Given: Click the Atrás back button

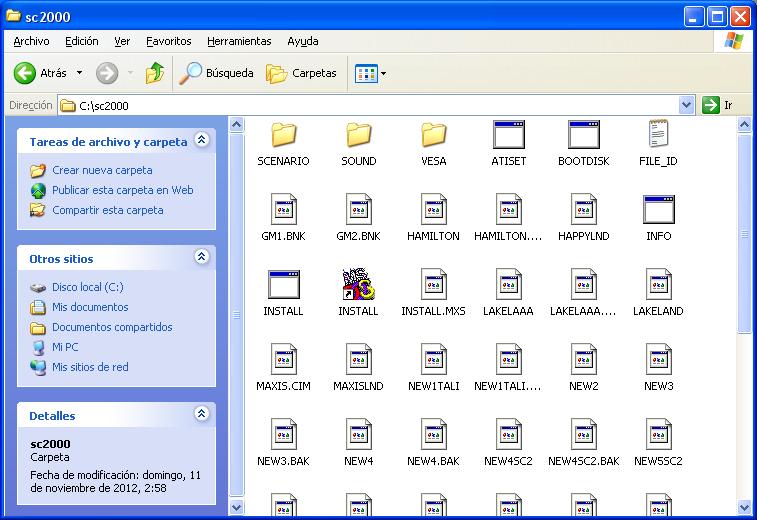Looking at the screenshot, I should coord(40,73).
